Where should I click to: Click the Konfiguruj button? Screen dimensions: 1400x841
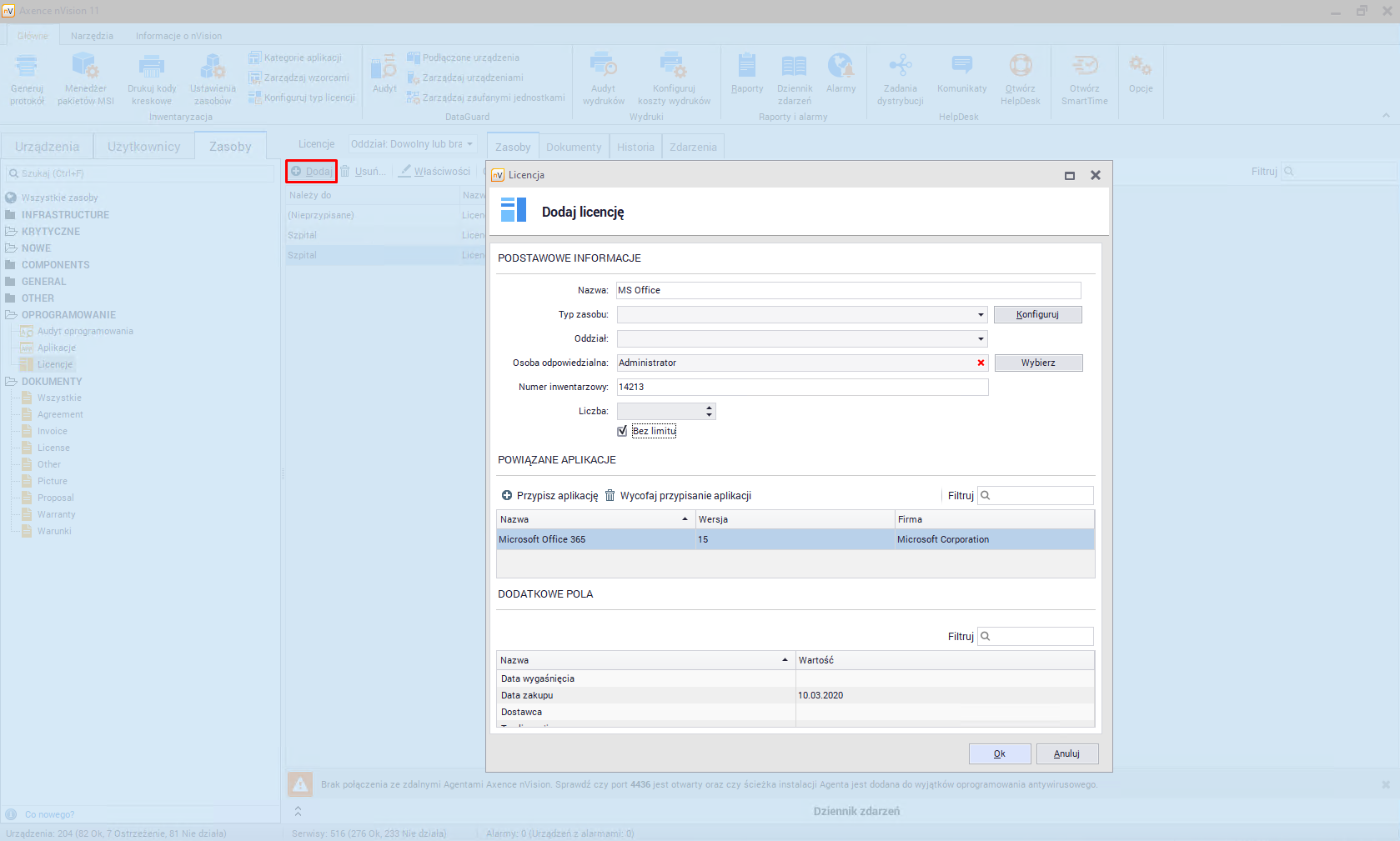(x=1037, y=314)
